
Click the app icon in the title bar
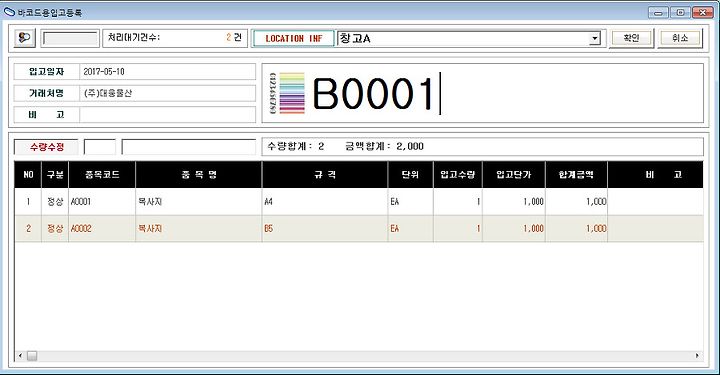(9, 12)
